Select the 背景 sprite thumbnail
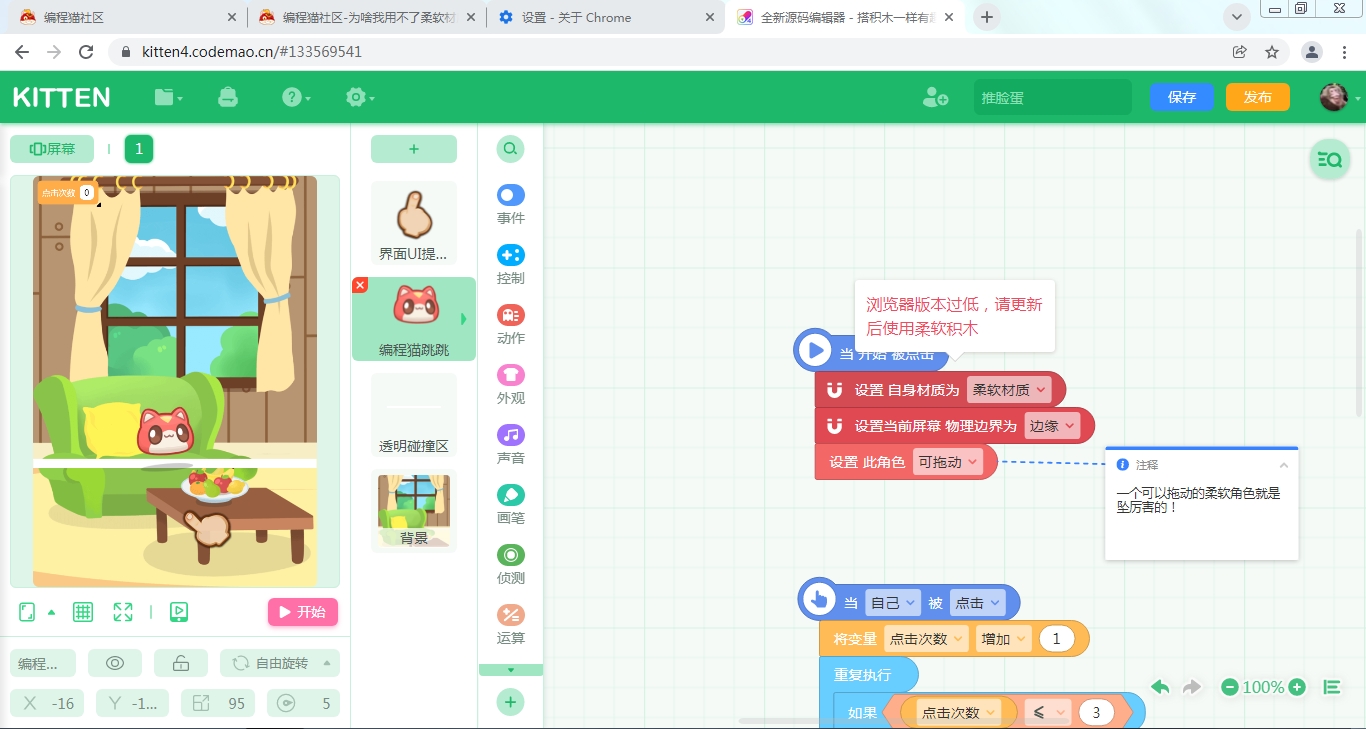The image size is (1366, 729). pyautogui.click(x=414, y=511)
